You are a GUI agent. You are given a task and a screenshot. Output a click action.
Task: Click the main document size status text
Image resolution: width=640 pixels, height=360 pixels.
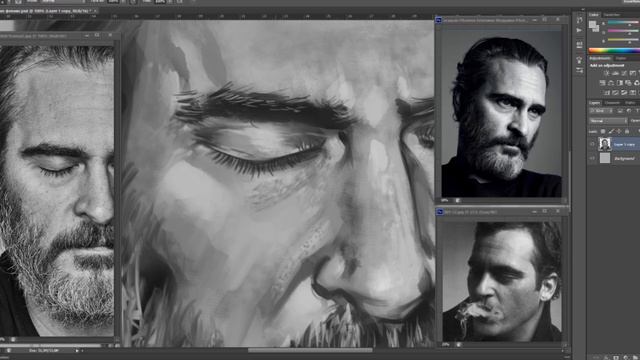44,350
